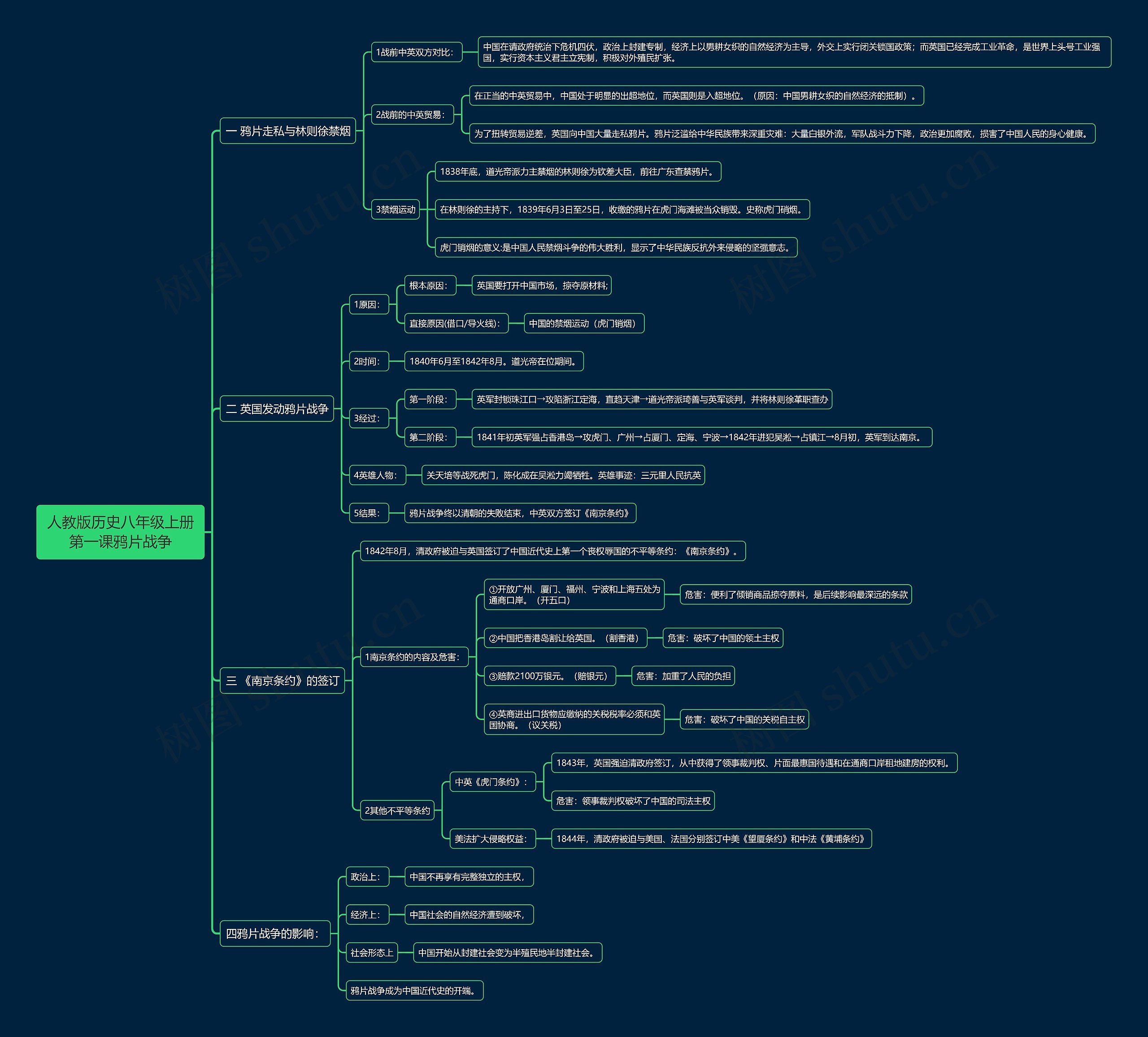Select the 5结果 node
The height and width of the screenshot is (1037, 1148).
tap(369, 513)
